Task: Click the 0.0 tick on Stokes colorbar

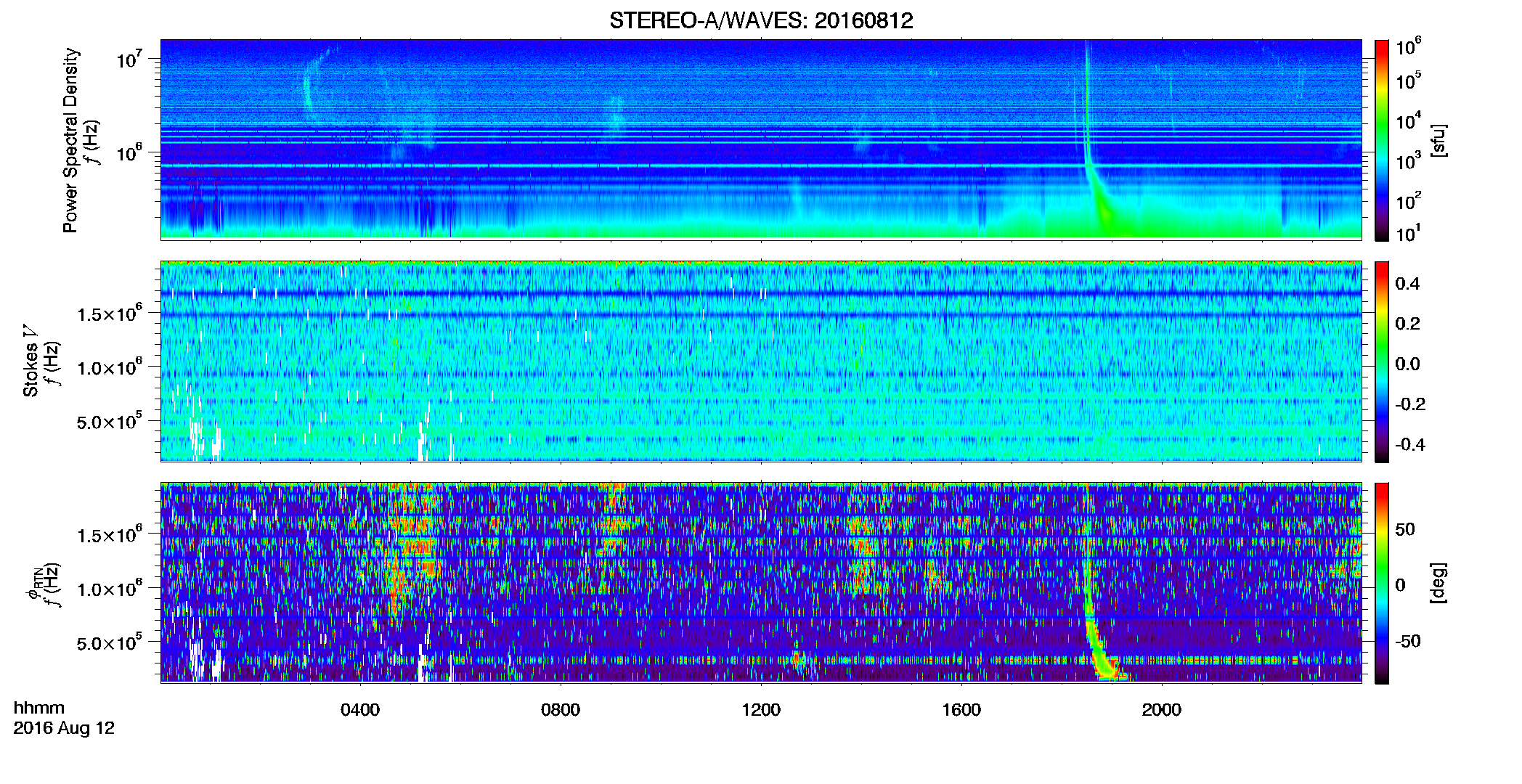Action: pos(1407,364)
